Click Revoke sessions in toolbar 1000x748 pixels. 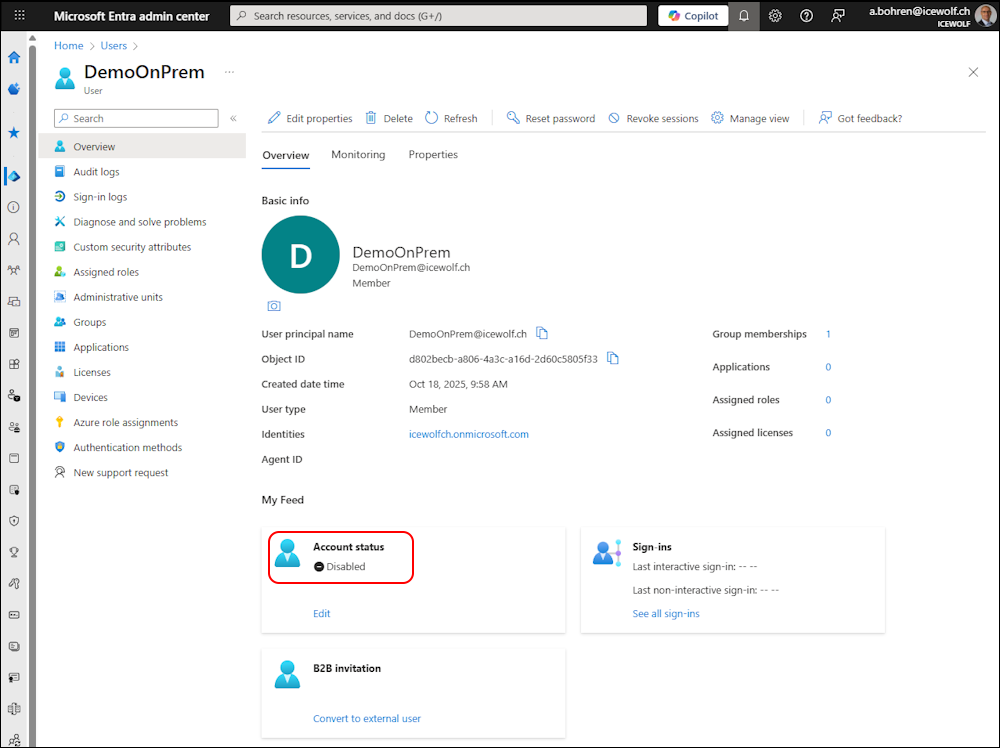tap(653, 118)
